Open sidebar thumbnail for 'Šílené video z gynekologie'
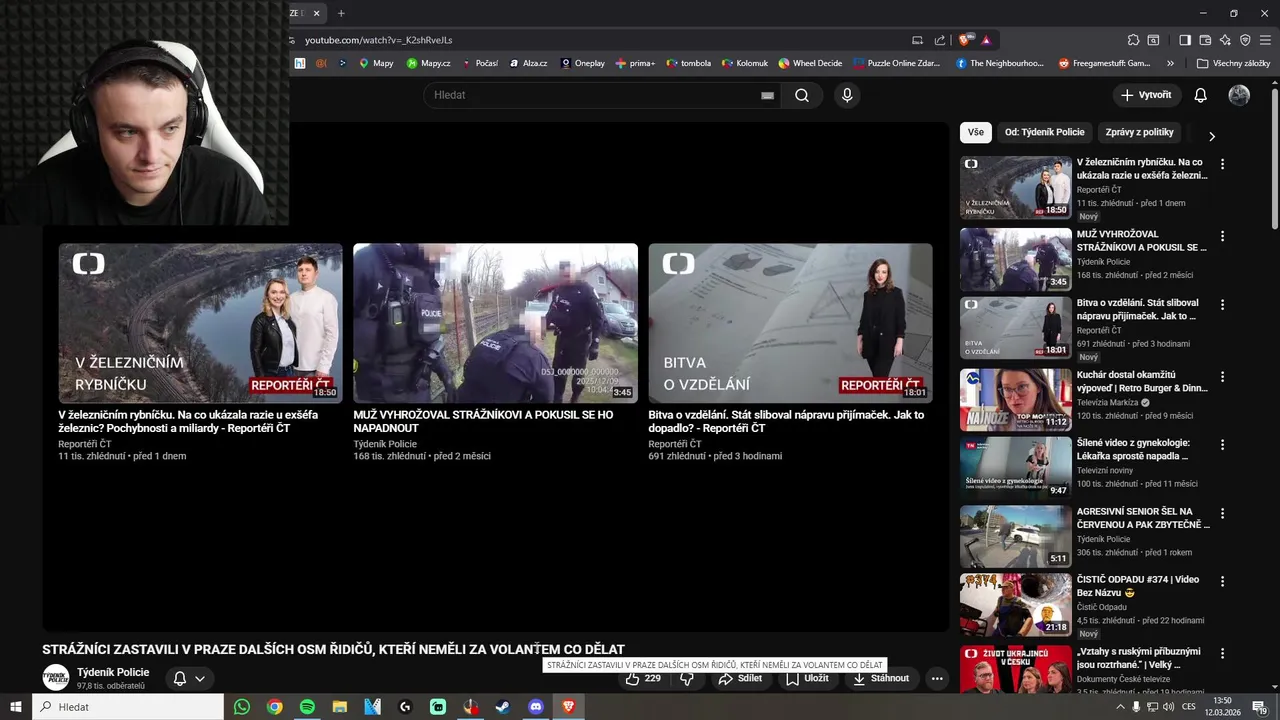 tap(1015, 467)
